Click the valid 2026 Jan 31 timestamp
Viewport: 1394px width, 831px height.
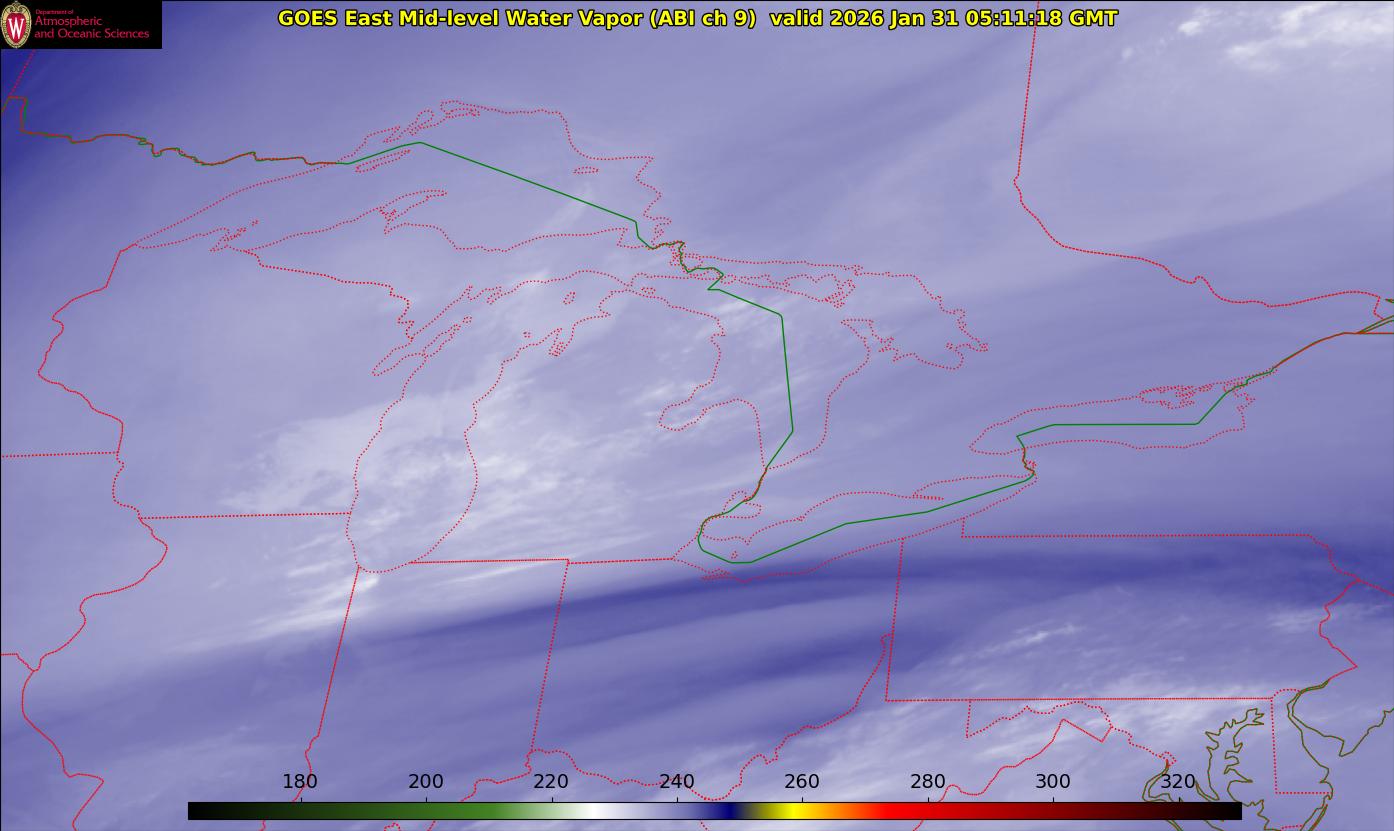[943, 18]
